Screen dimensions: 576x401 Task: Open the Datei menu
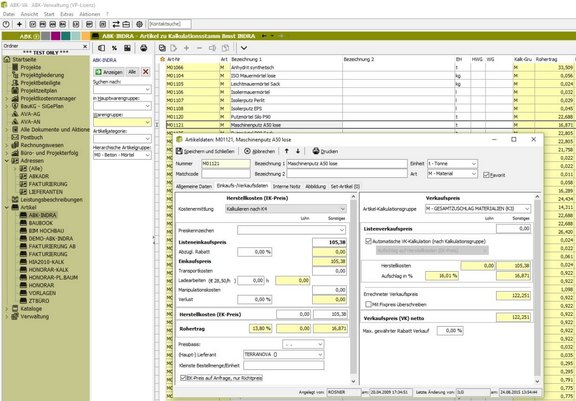9,14
